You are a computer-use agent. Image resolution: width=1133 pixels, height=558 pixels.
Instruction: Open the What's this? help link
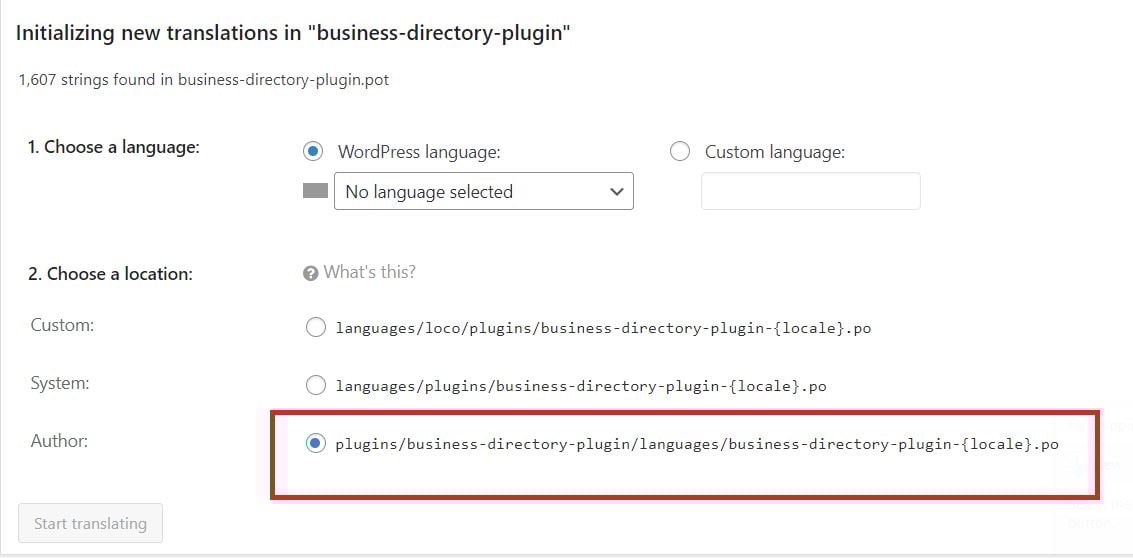pos(369,272)
